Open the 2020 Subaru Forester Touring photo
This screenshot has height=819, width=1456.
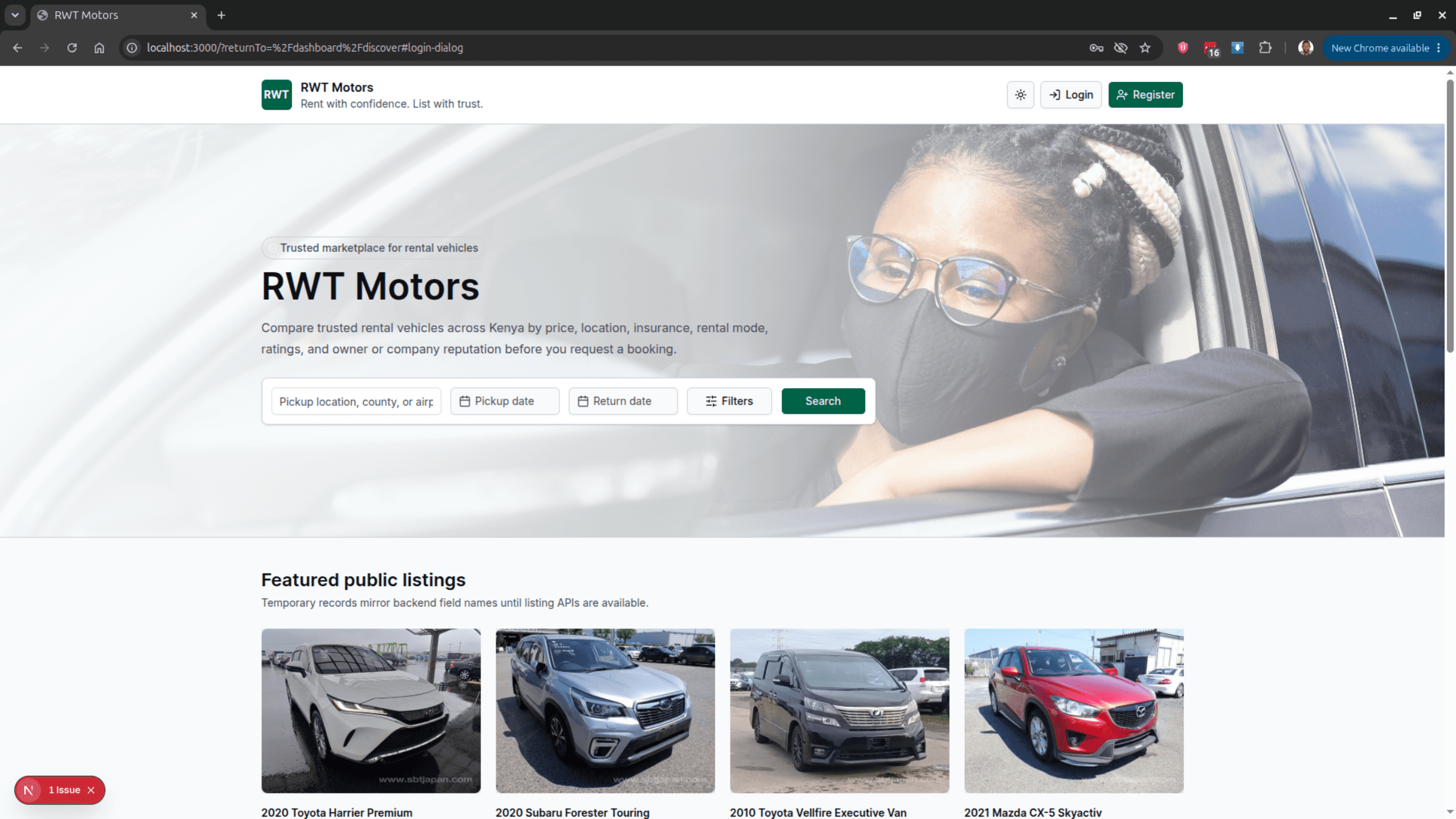(x=605, y=710)
